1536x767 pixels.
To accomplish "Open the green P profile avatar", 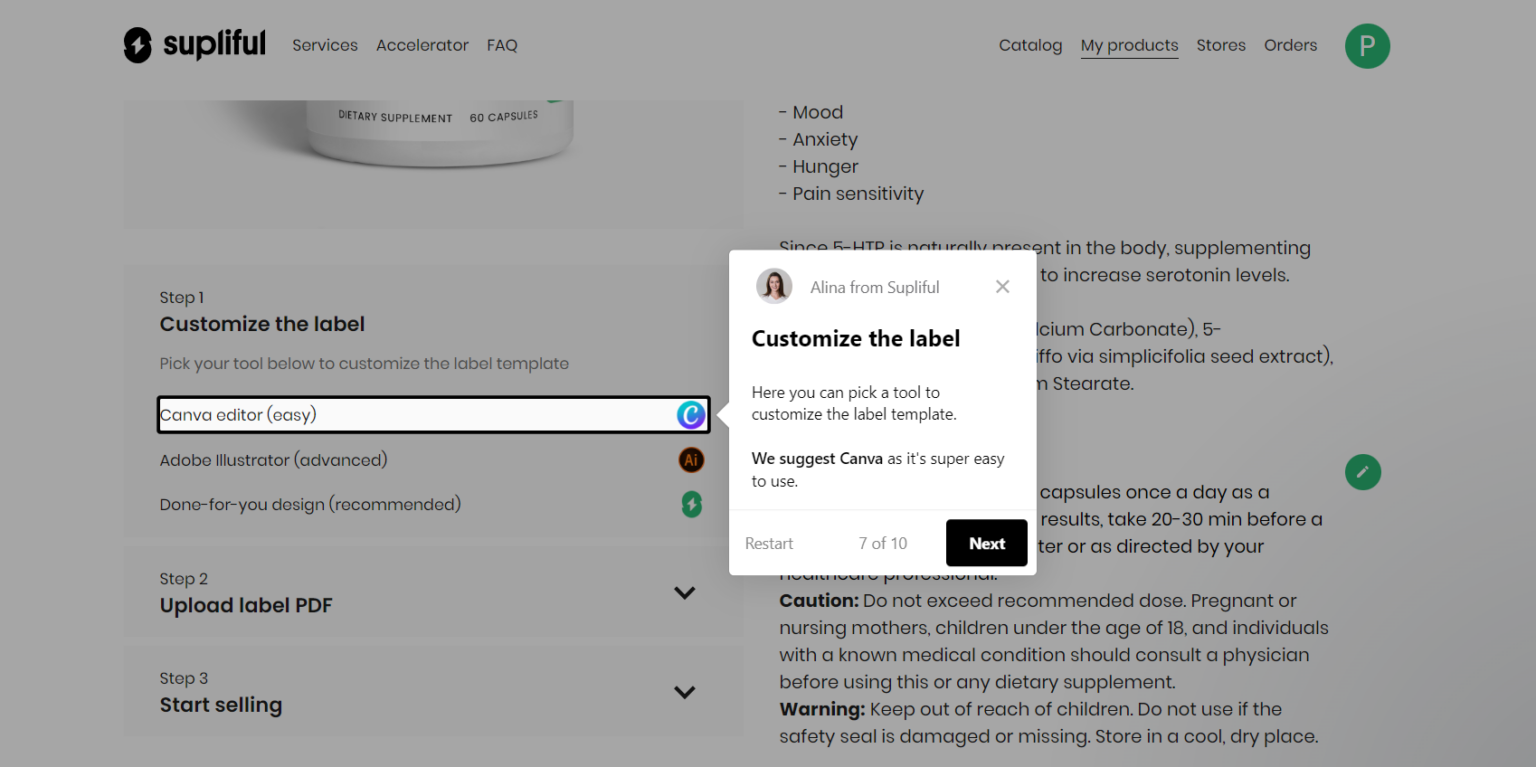I will [x=1367, y=46].
